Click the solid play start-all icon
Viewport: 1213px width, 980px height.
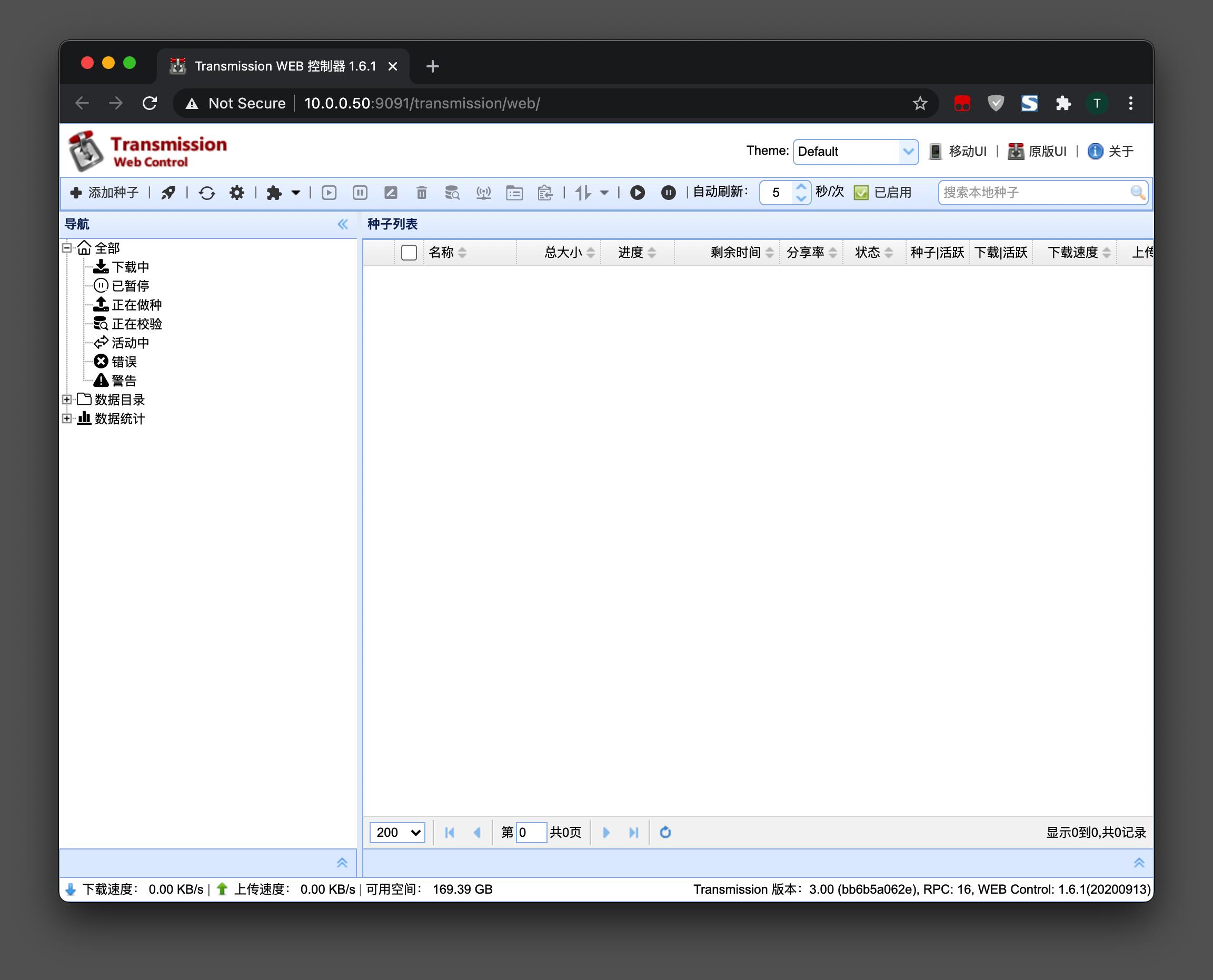pos(637,193)
